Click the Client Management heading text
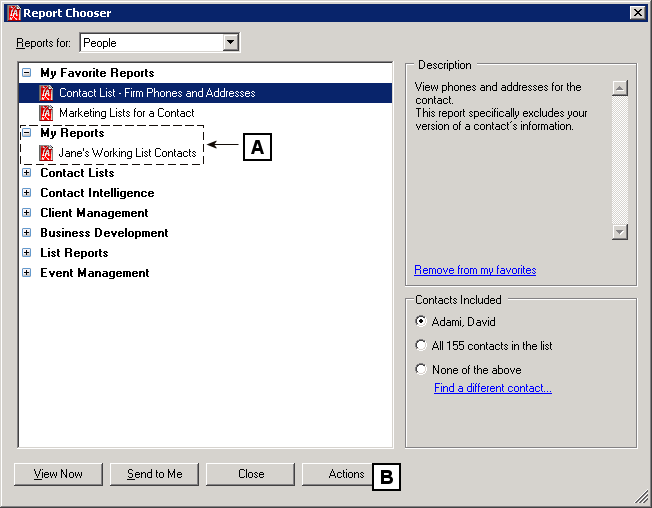 94,213
